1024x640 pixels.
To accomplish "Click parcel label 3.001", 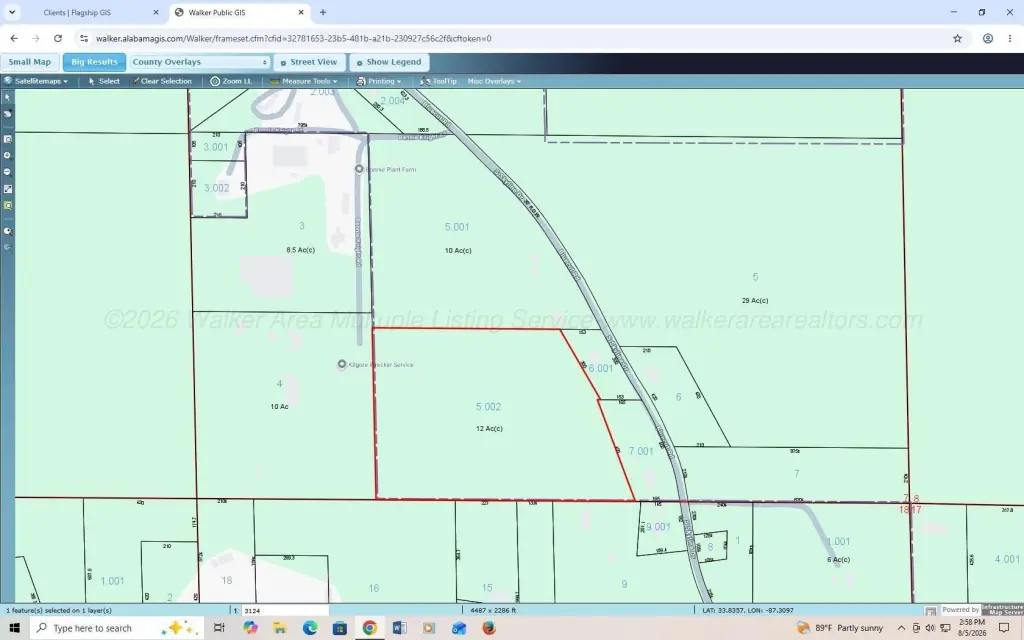I will tap(216, 148).
